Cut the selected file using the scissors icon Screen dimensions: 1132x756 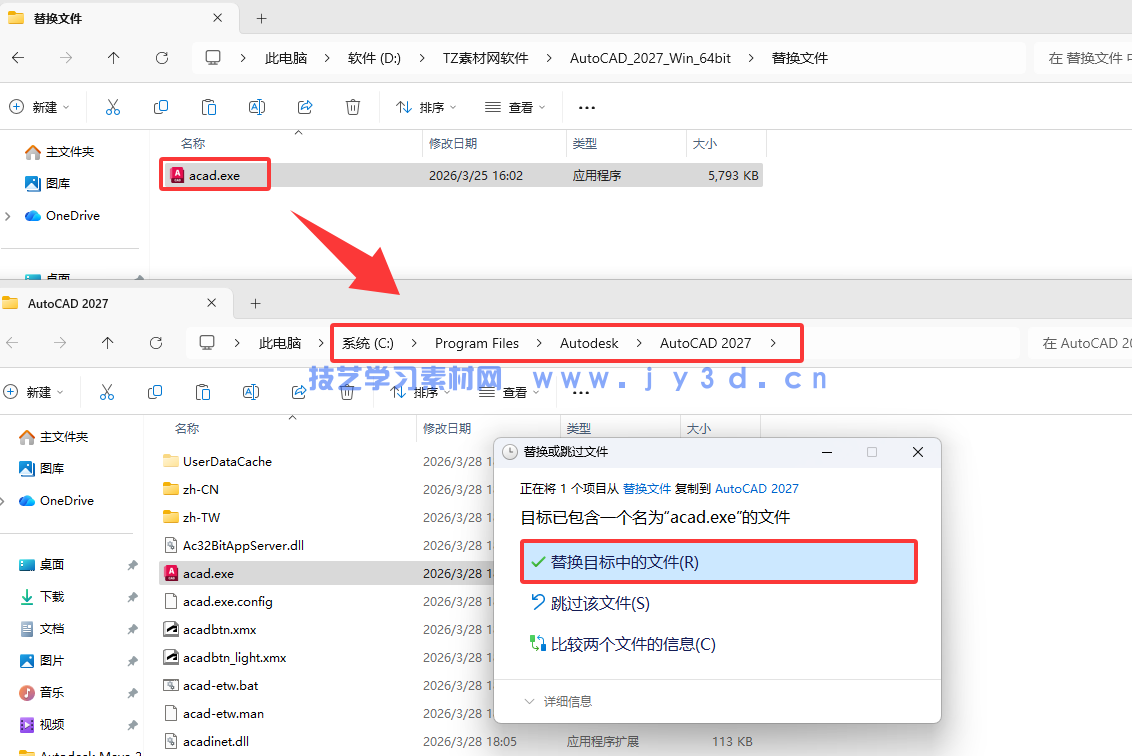coord(113,107)
